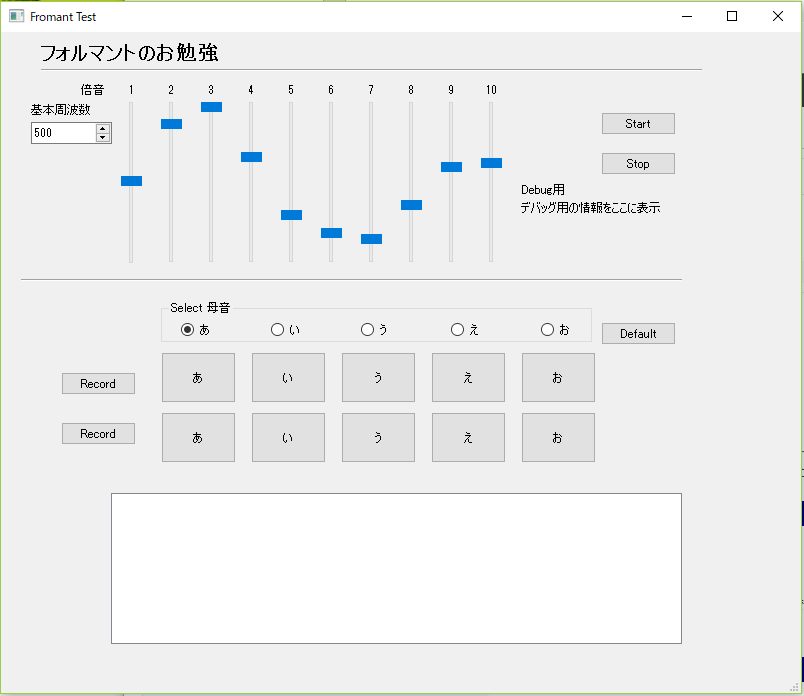
Task: Click the large white output text area
Action: click(396, 568)
